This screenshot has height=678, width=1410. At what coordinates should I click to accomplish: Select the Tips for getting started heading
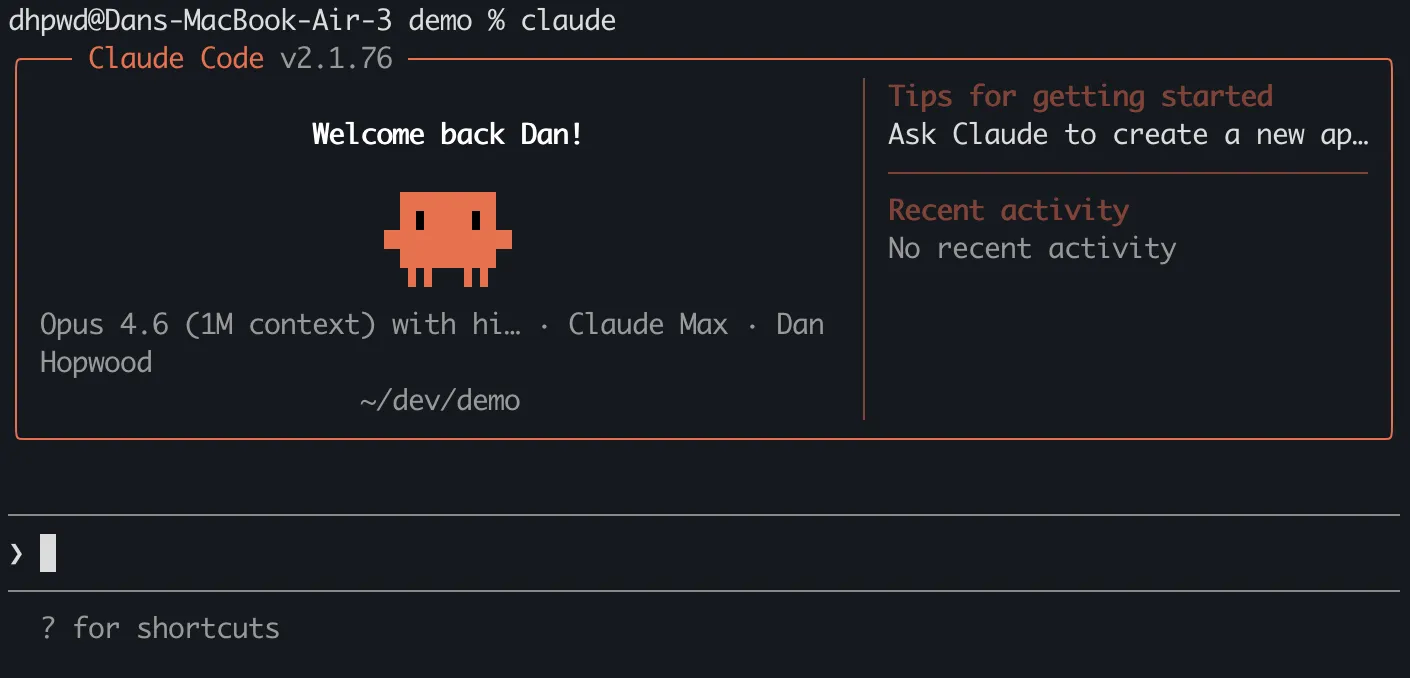coord(1080,95)
